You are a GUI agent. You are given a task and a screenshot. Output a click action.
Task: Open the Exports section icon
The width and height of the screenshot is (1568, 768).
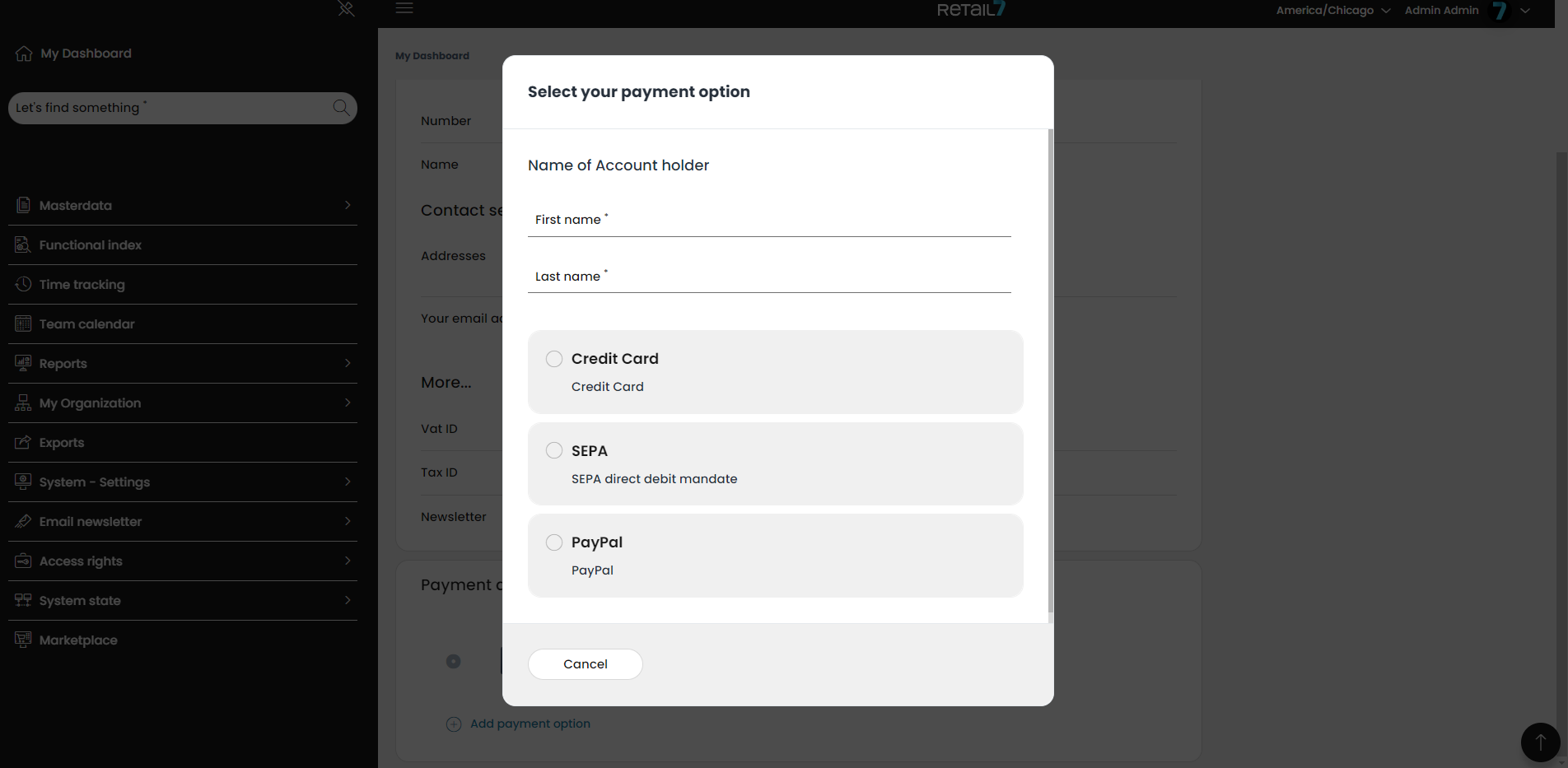point(23,442)
